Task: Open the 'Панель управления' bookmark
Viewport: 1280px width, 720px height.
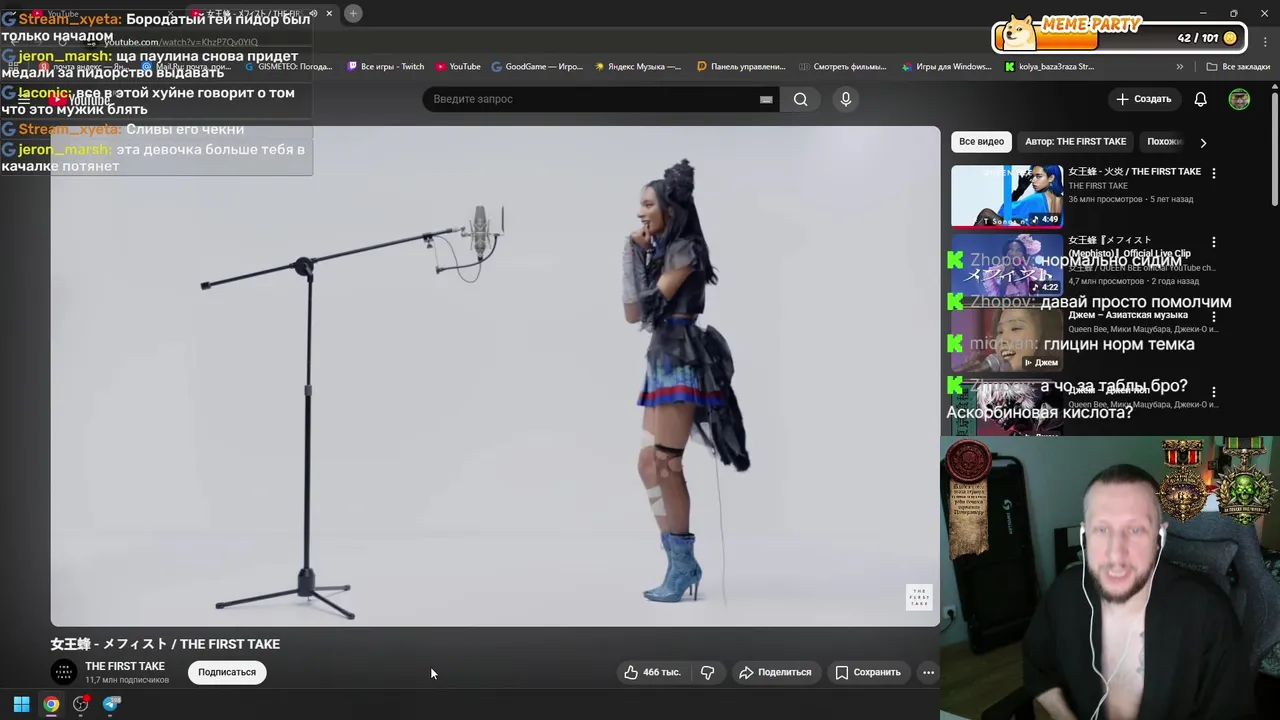Action: point(741,67)
